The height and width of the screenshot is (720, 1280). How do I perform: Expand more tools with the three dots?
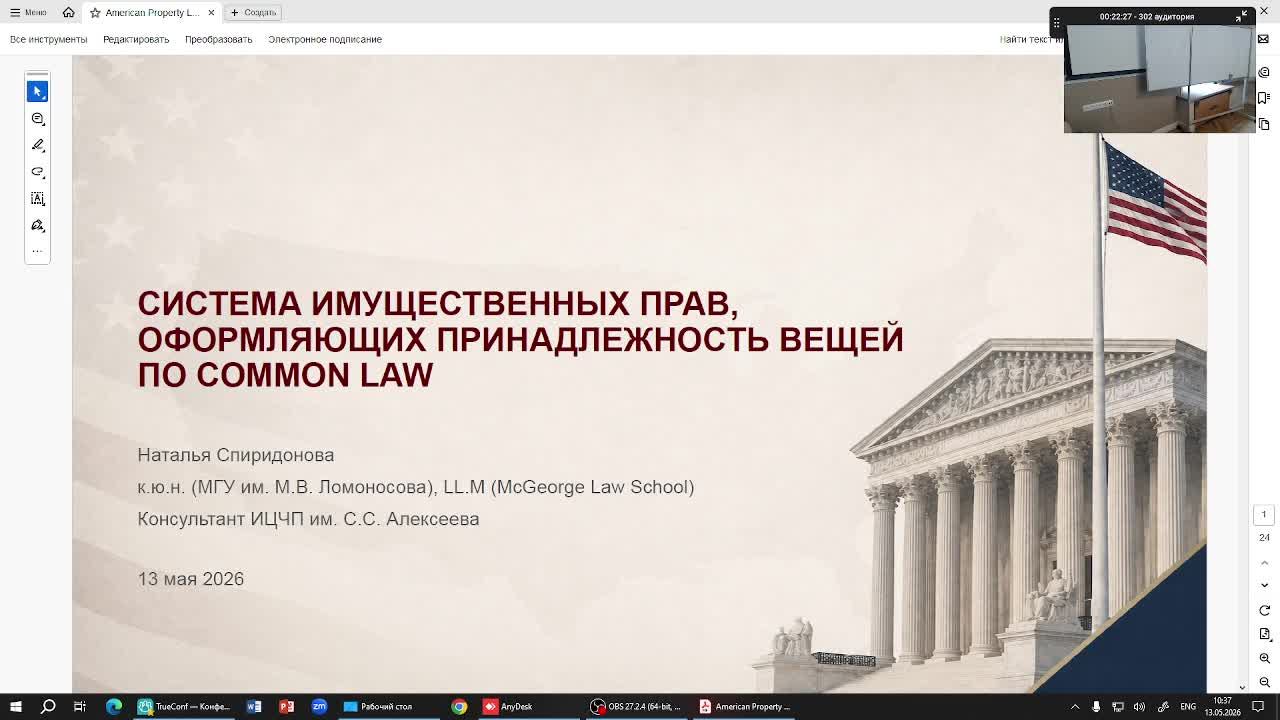point(37,251)
